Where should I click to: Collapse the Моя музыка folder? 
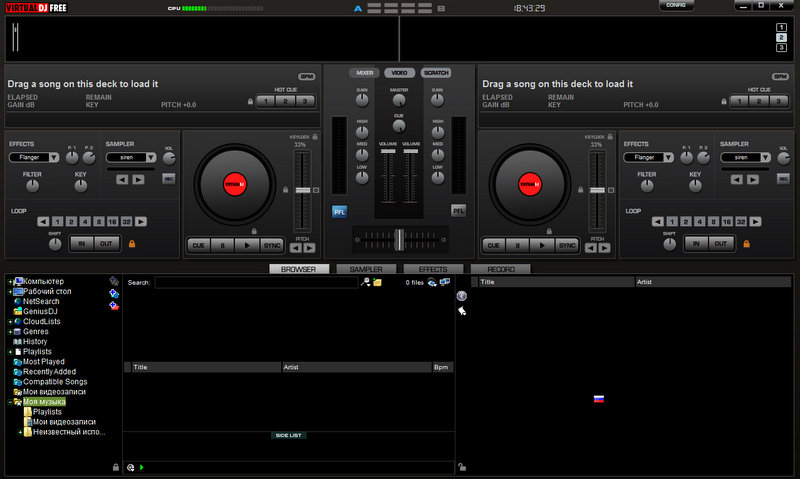point(10,402)
